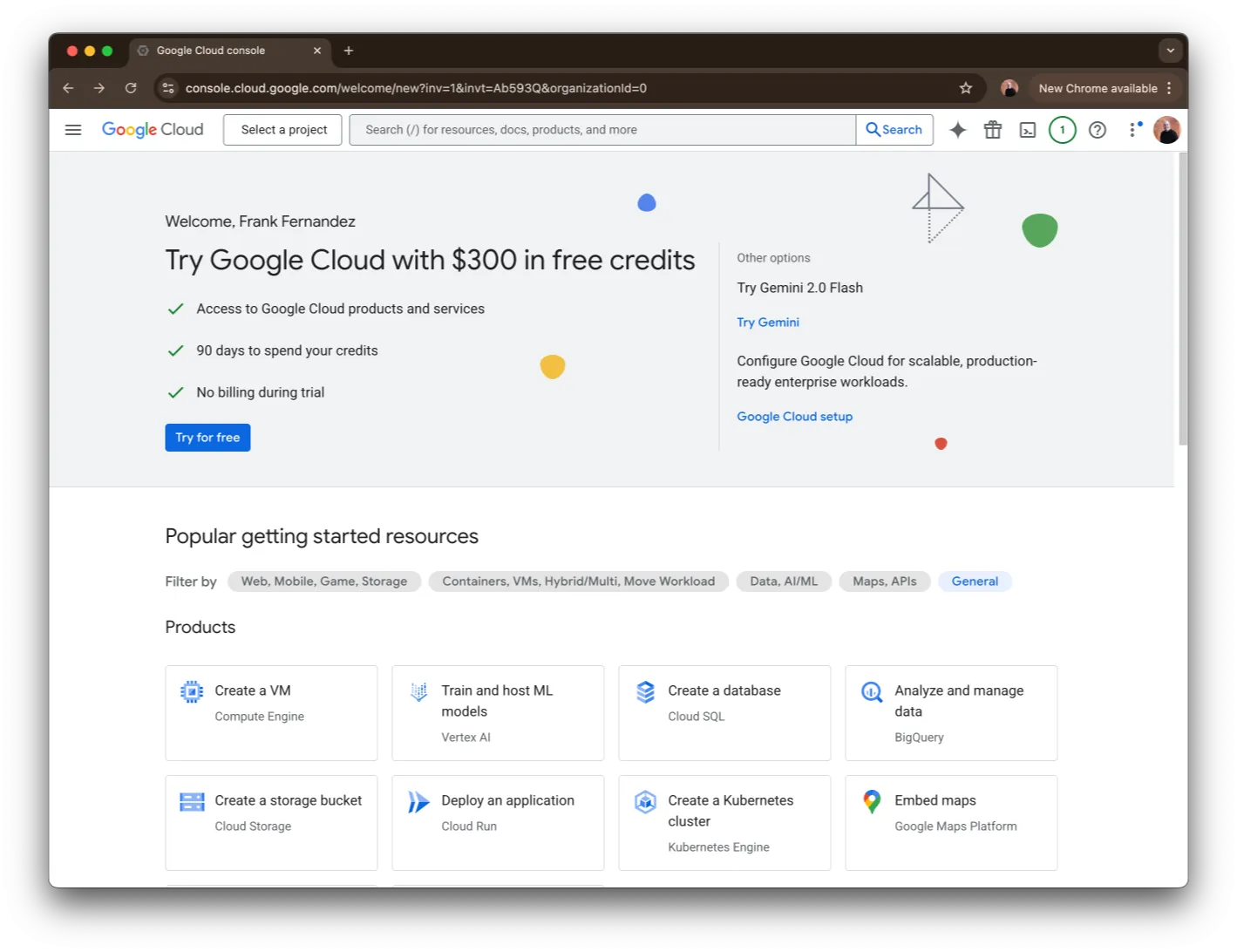Click 'Welcome, Frank Fernandez' text

(260, 221)
